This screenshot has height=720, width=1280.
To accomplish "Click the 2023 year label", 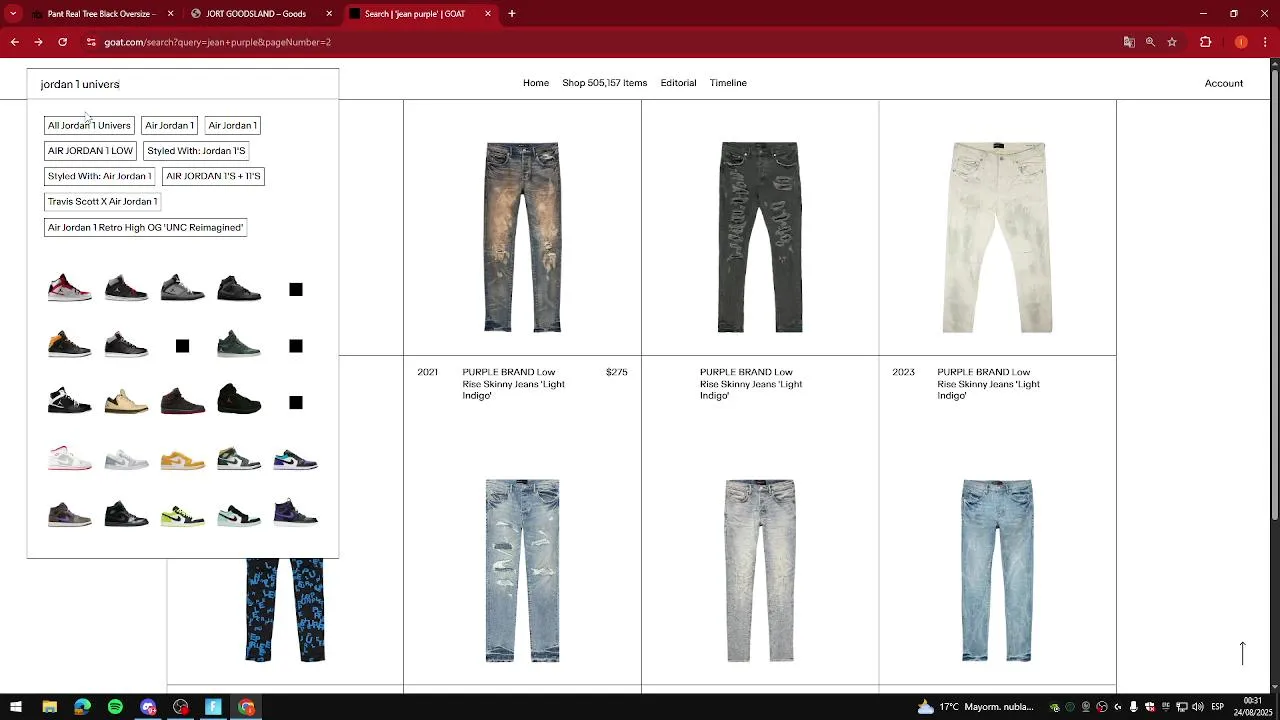I will point(904,372).
